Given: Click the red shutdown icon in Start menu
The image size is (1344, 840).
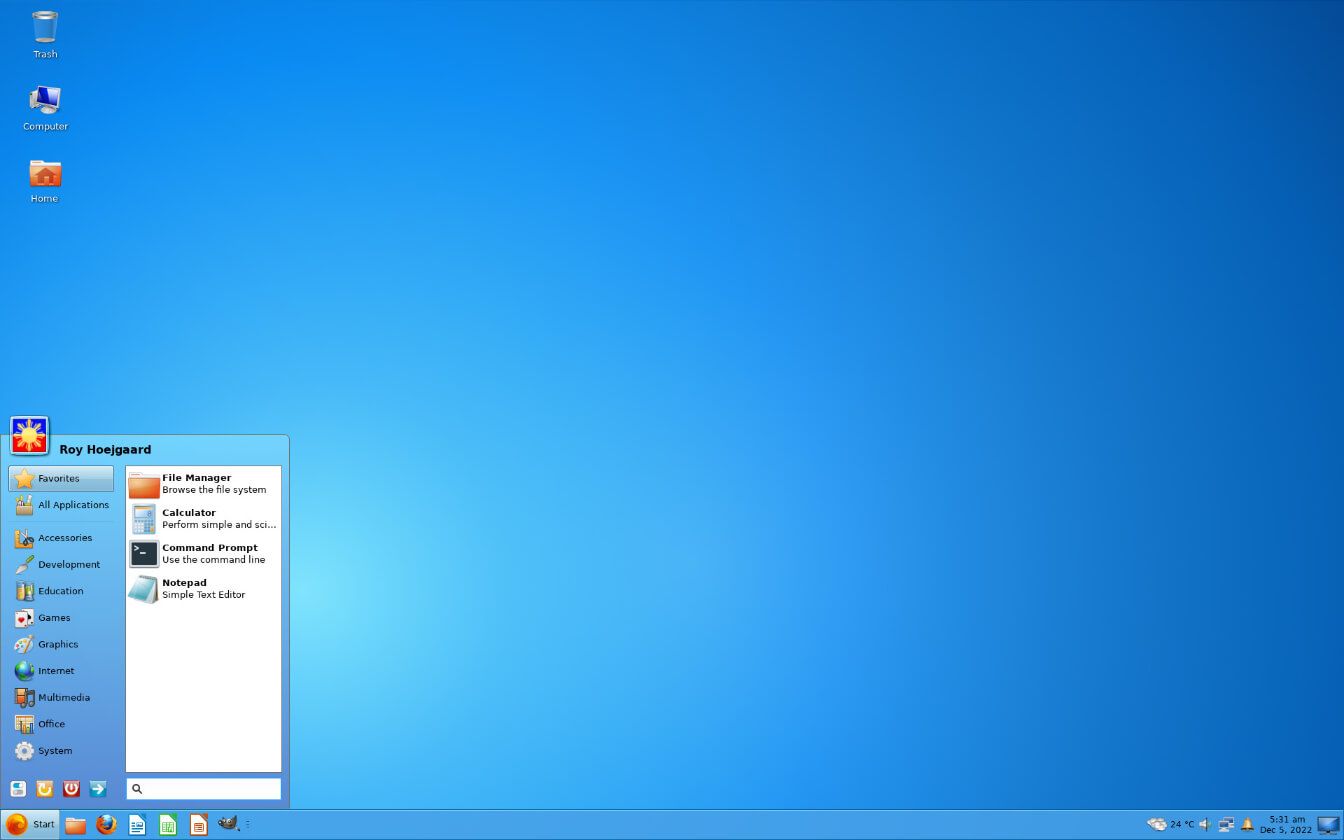Looking at the screenshot, I should [x=71, y=789].
